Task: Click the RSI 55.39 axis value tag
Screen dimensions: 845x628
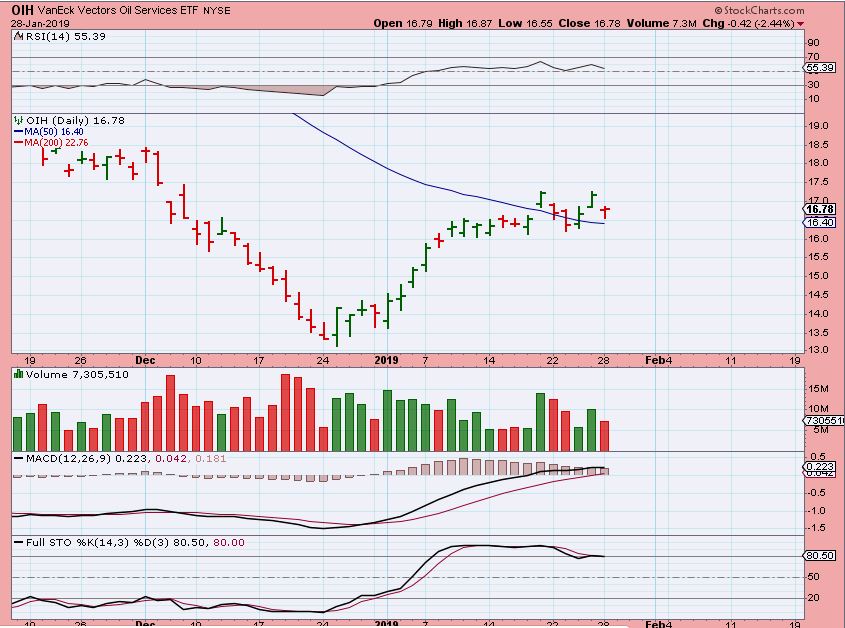Action: 820,68
